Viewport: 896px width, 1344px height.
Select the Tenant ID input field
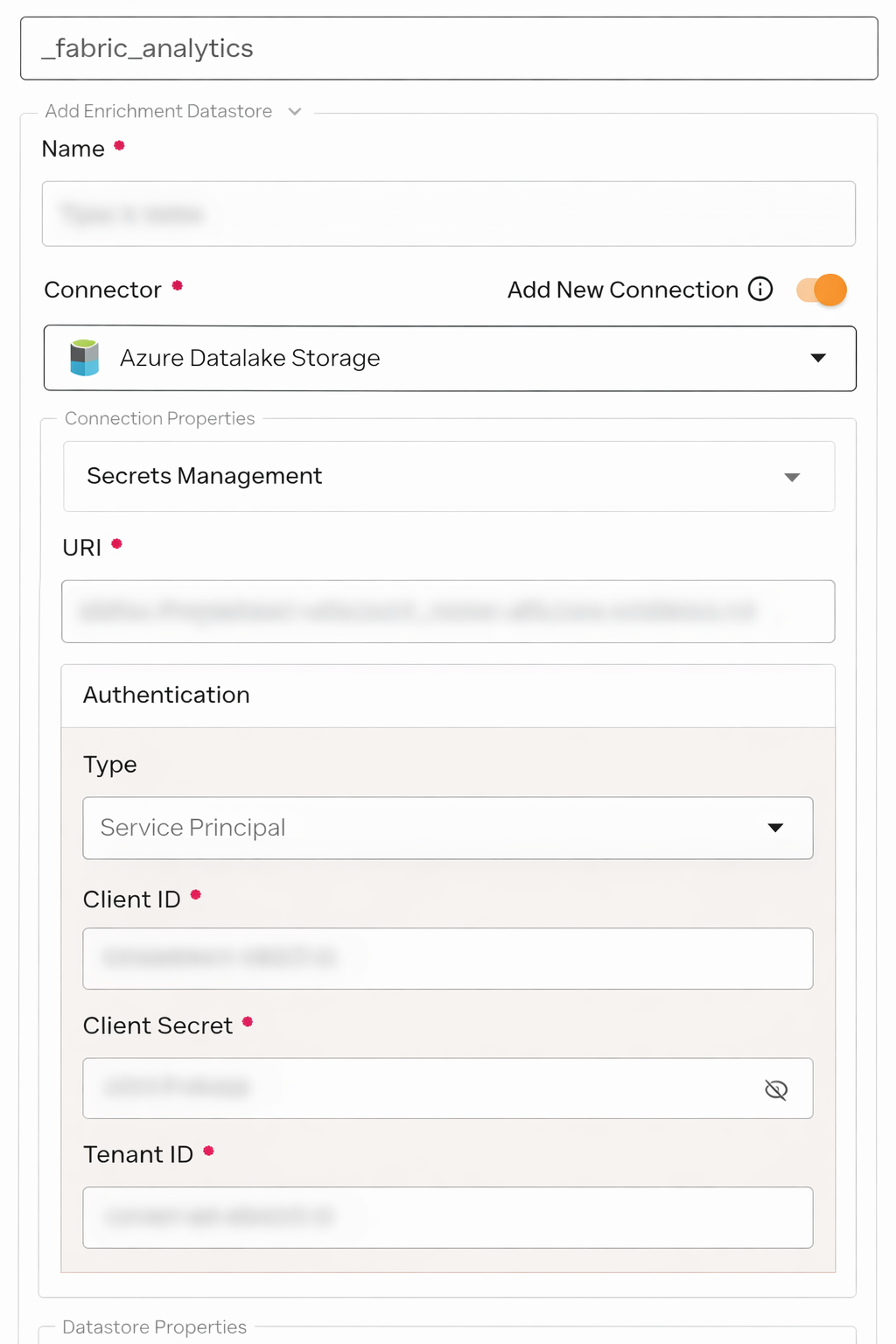[x=448, y=1217]
